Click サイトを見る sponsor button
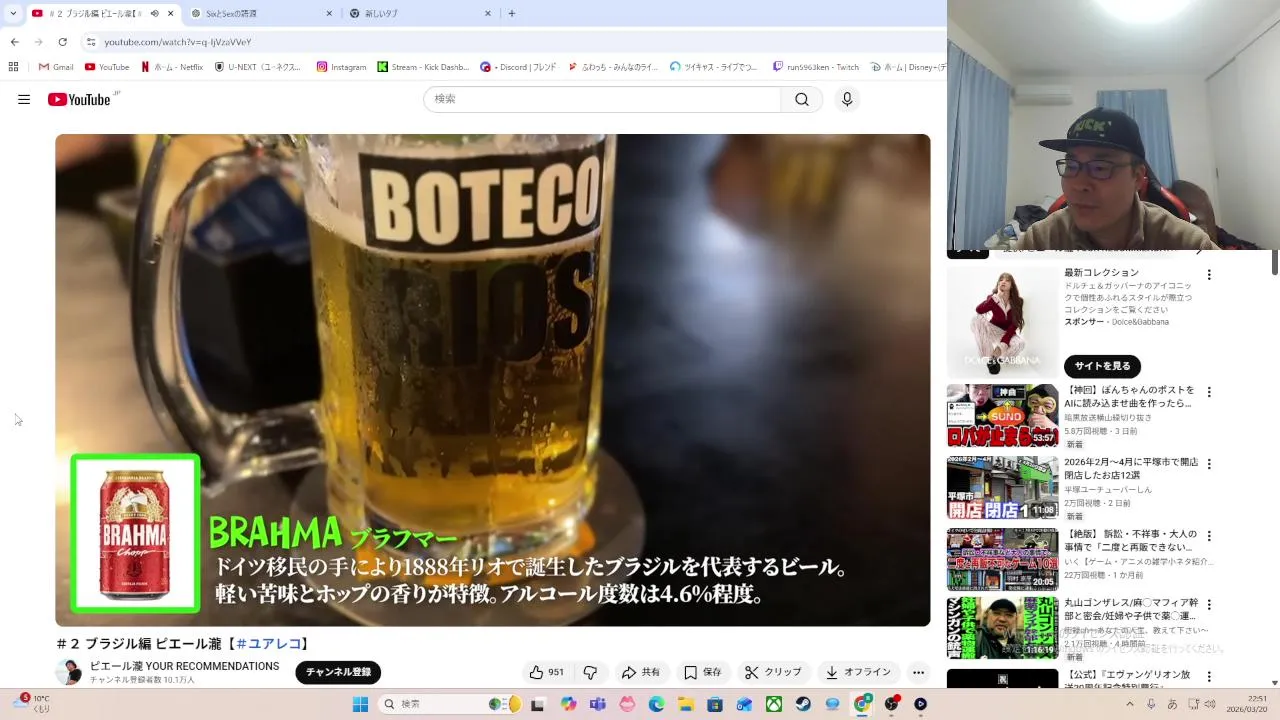 click(1102, 366)
